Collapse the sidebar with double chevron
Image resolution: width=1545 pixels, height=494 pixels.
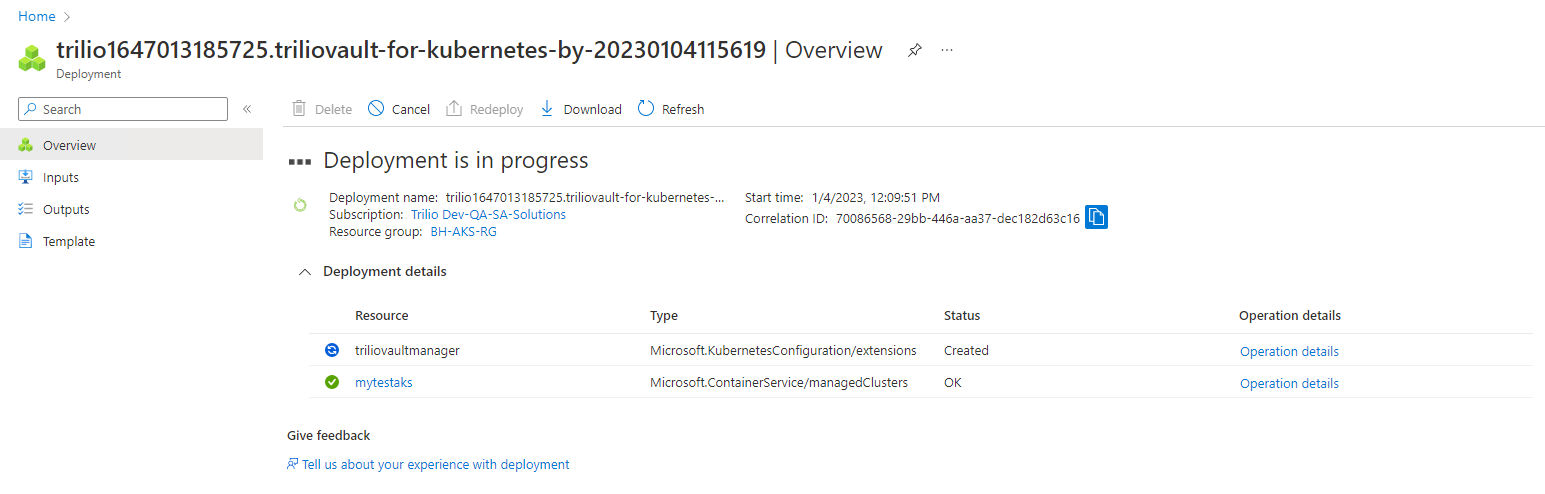click(247, 109)
